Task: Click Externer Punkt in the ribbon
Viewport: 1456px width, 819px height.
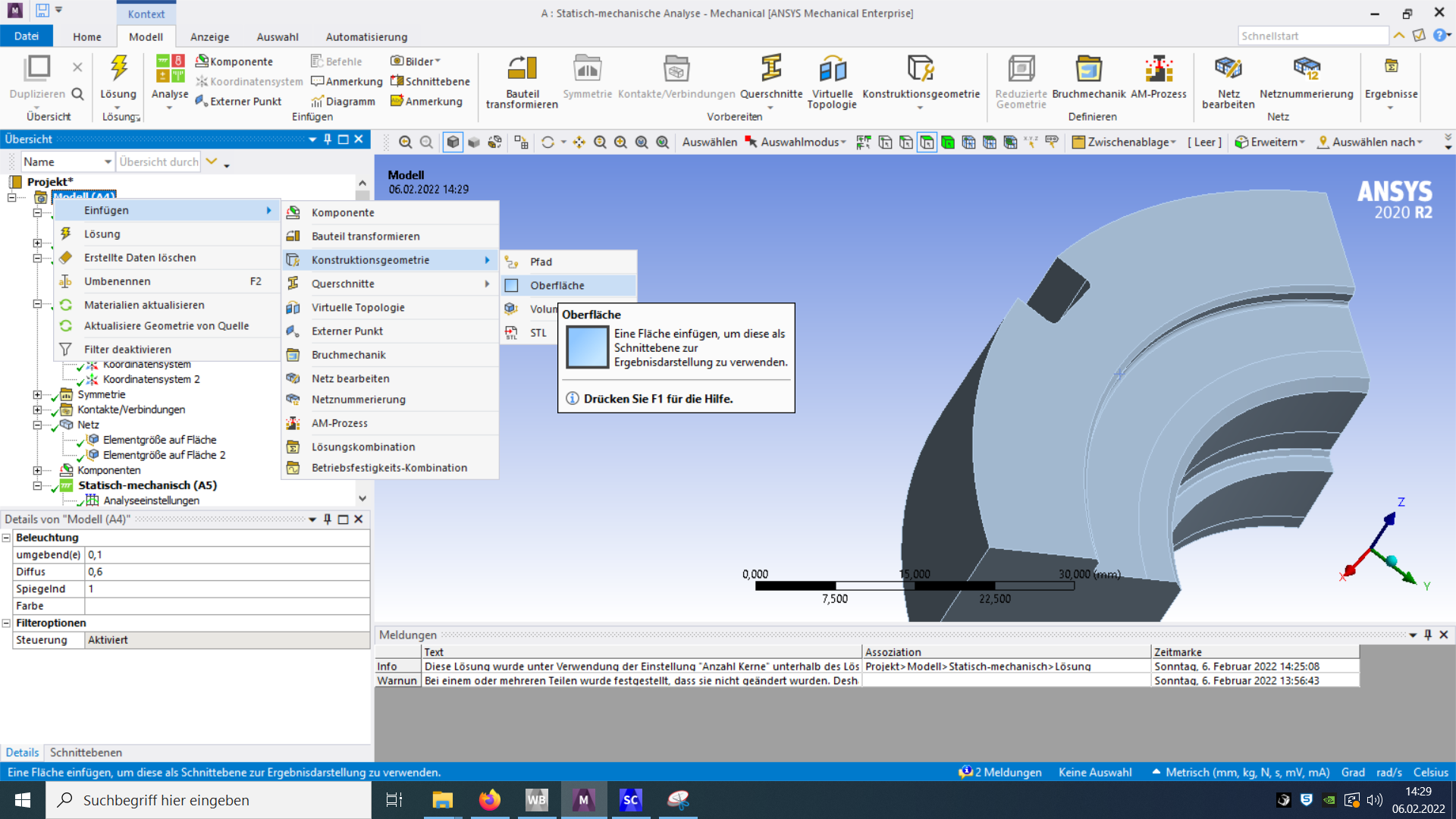Action: click(238, 101)
